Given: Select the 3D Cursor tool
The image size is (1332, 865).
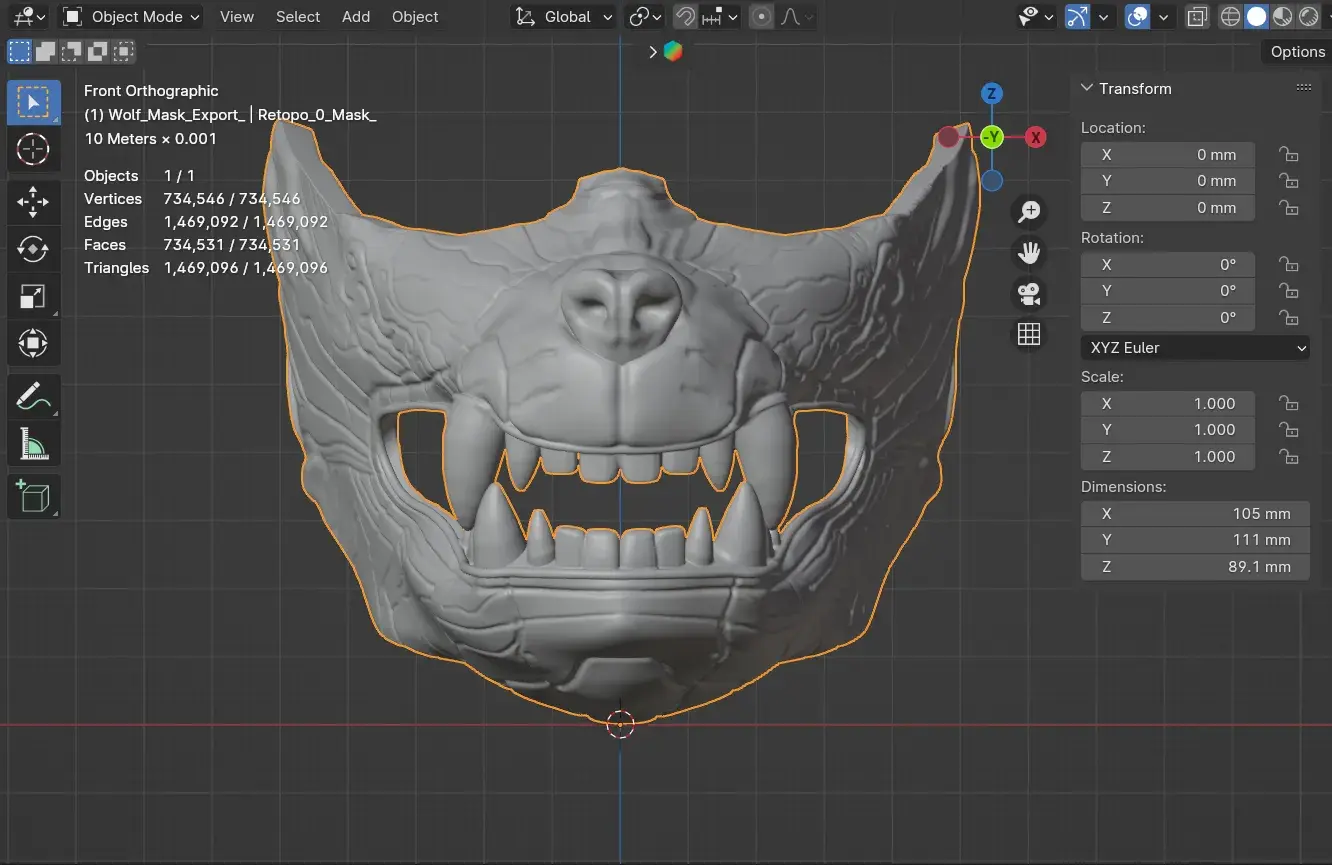Looking at the screenshot, I should (x=33, y=150).
